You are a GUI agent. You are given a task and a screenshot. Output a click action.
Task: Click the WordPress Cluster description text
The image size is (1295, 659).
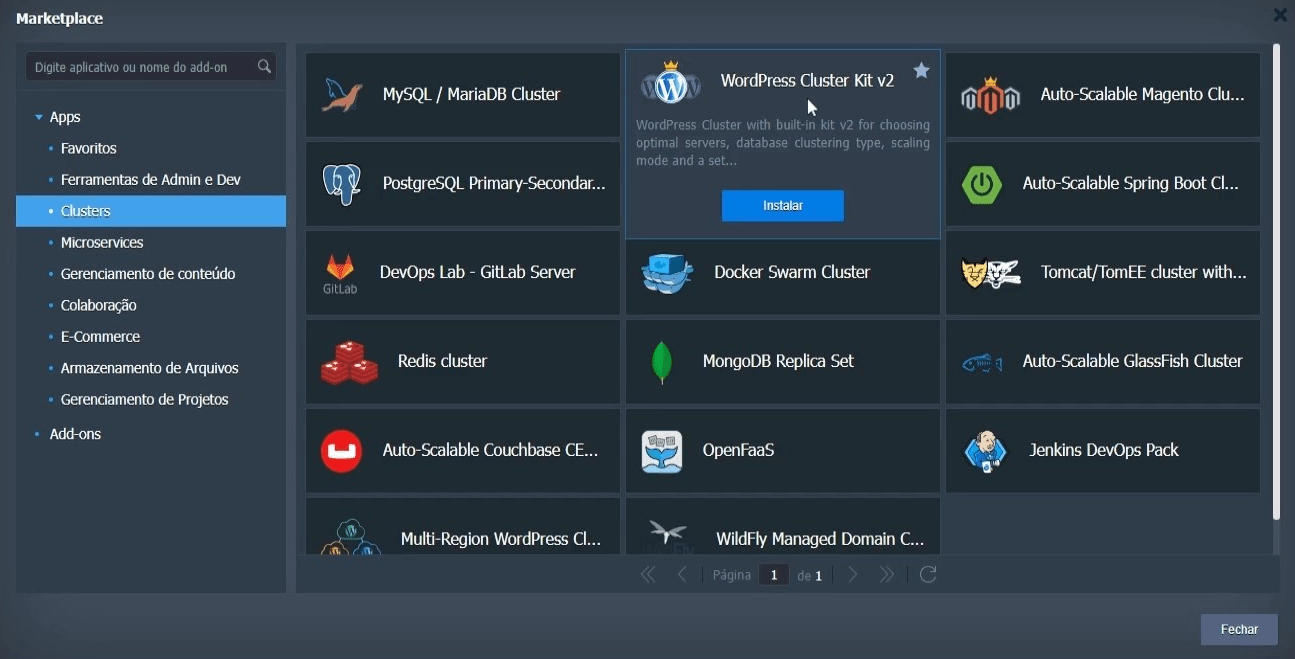click(x=783, y=143)
